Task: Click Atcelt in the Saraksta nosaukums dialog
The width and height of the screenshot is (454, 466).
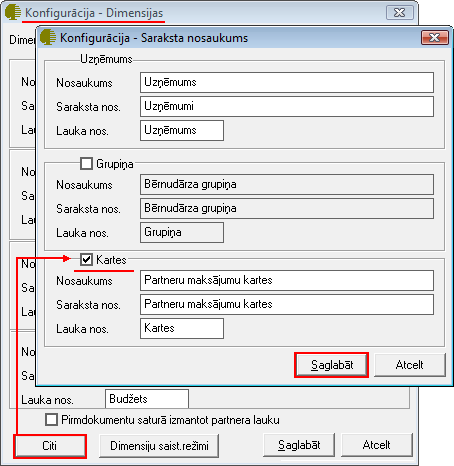Action: (x=409, y=365)
